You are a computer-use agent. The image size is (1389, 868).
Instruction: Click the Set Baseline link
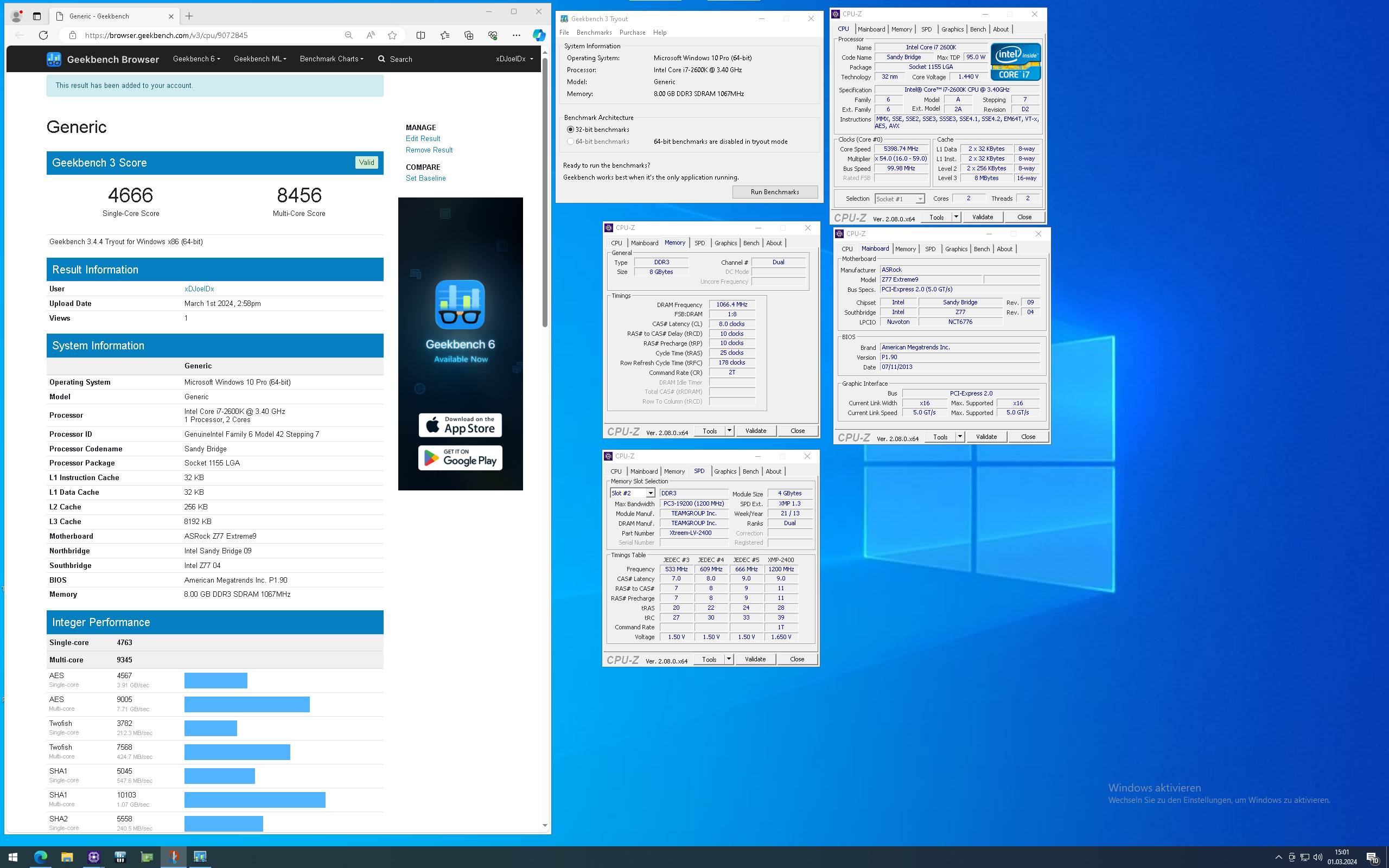tap(425, 178)
